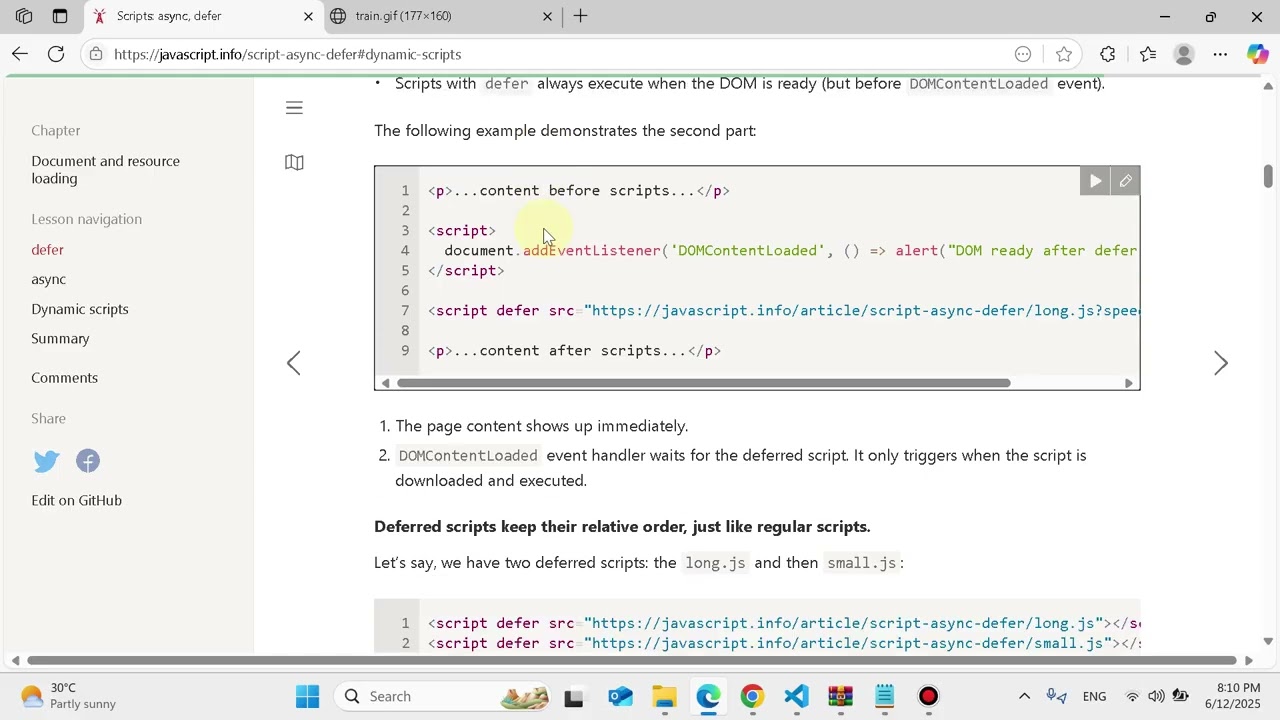Open the tab actions menu icon

pyautogui.click(x=60, y=16)
